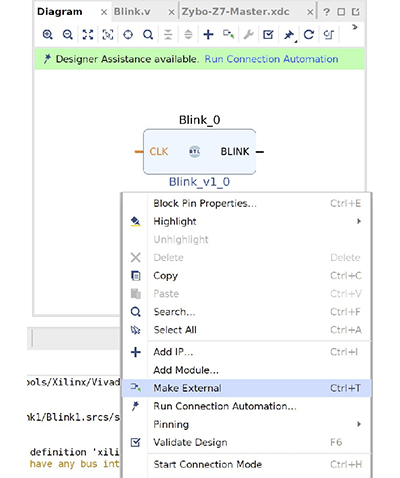400x478 pixels.
Task: Click the Zoom Out toolbar icon
Action: 68,34
